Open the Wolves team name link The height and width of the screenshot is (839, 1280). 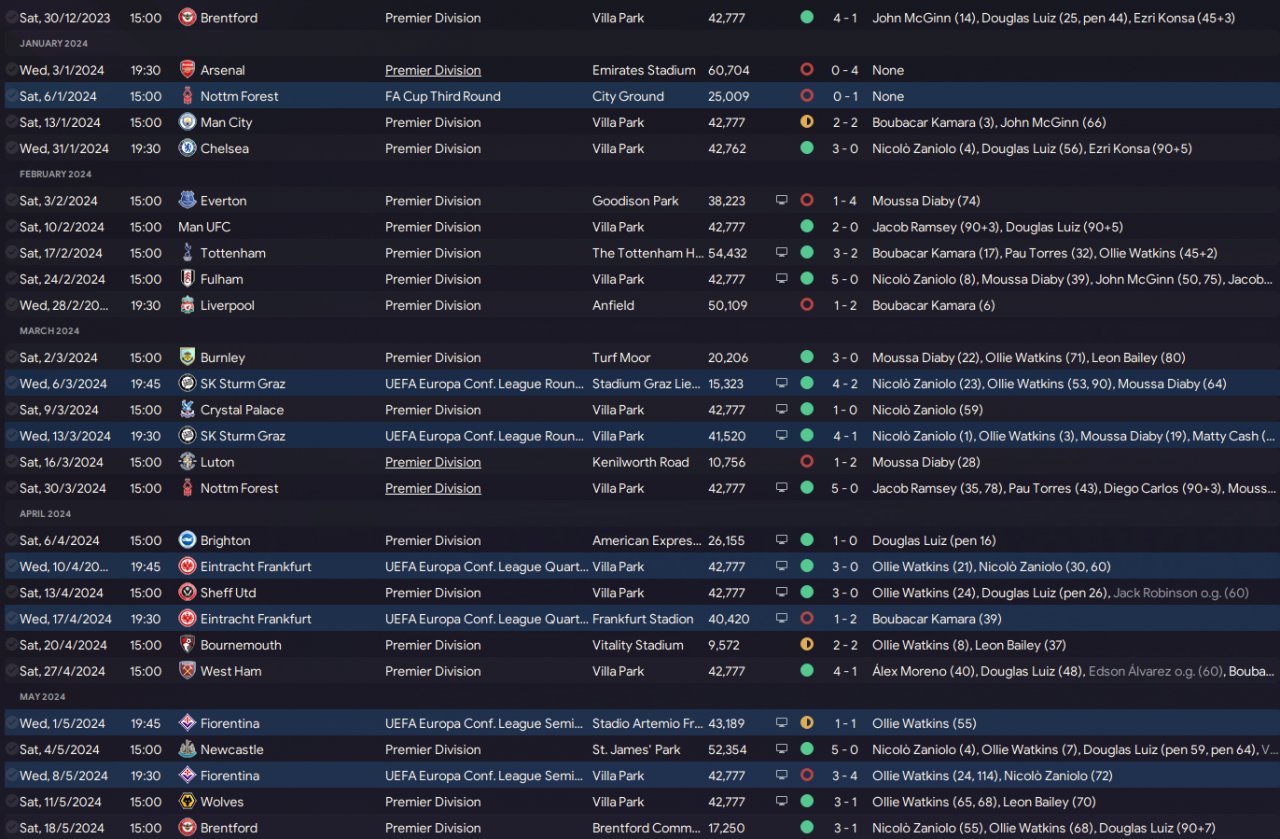[x=222, y=801]
